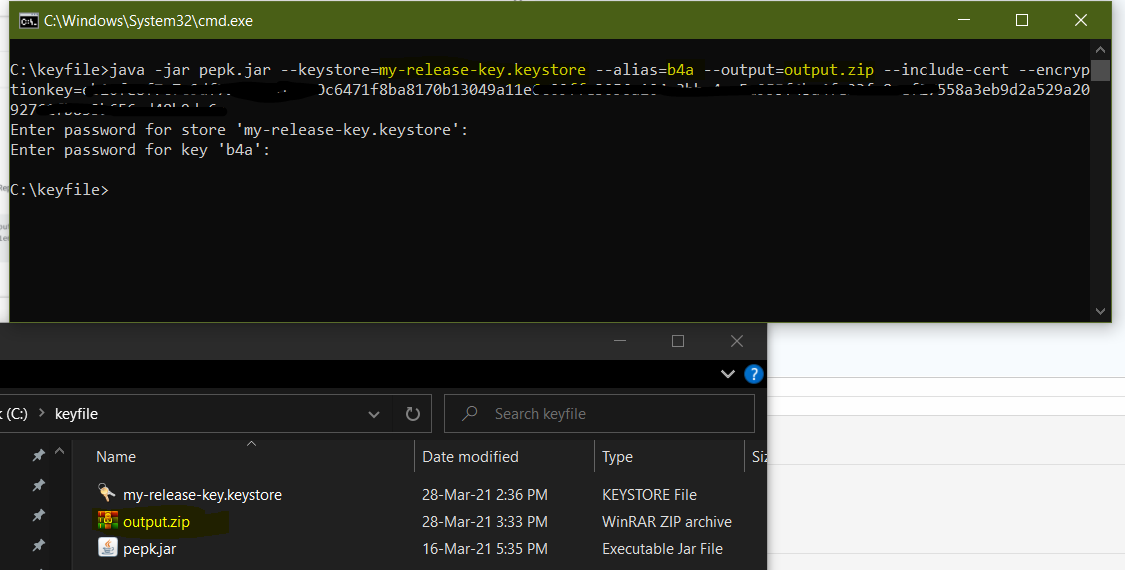Click the highlighted output.zip argument in cmd

[829, 70]
